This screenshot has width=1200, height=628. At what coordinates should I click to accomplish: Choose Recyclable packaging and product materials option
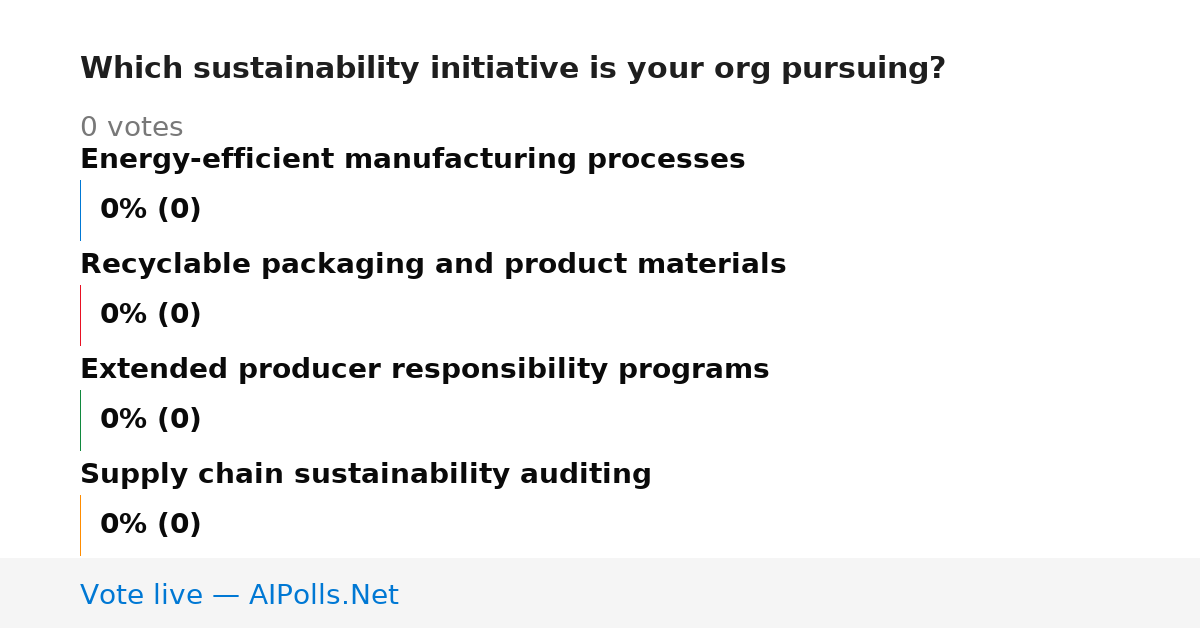433,265
